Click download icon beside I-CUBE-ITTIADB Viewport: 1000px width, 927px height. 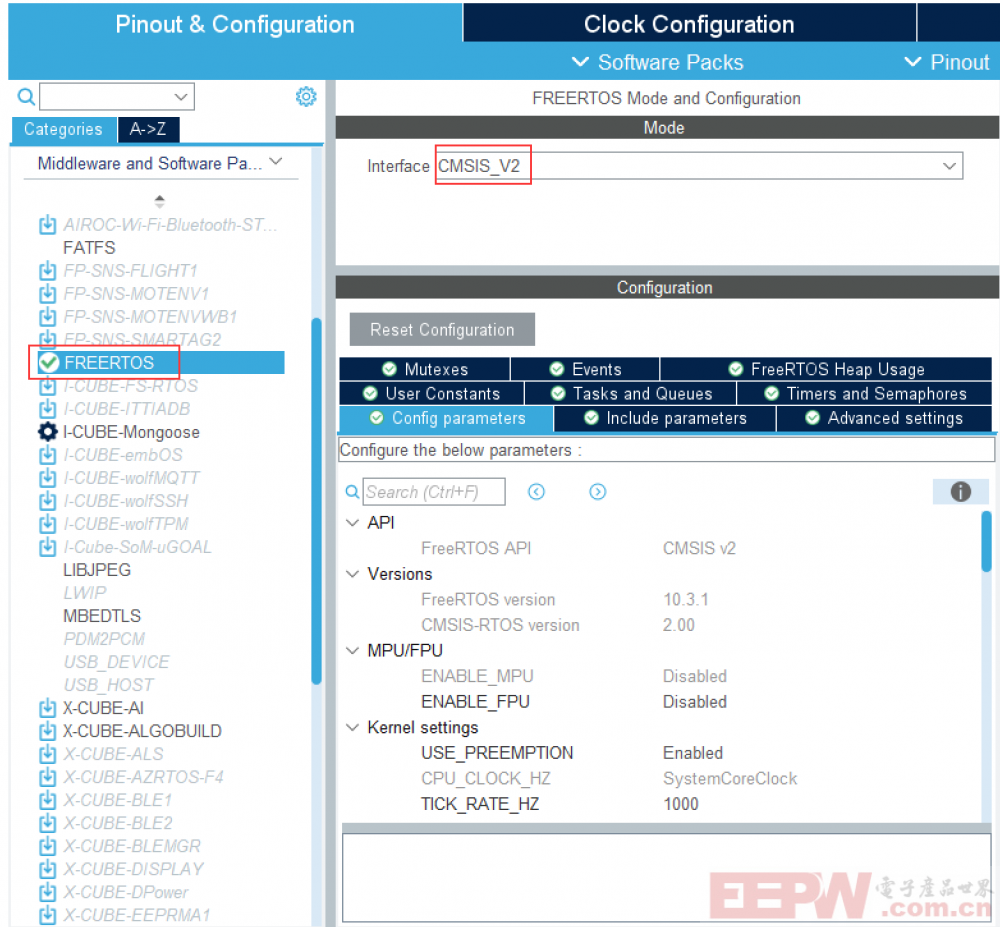[47, 409]
